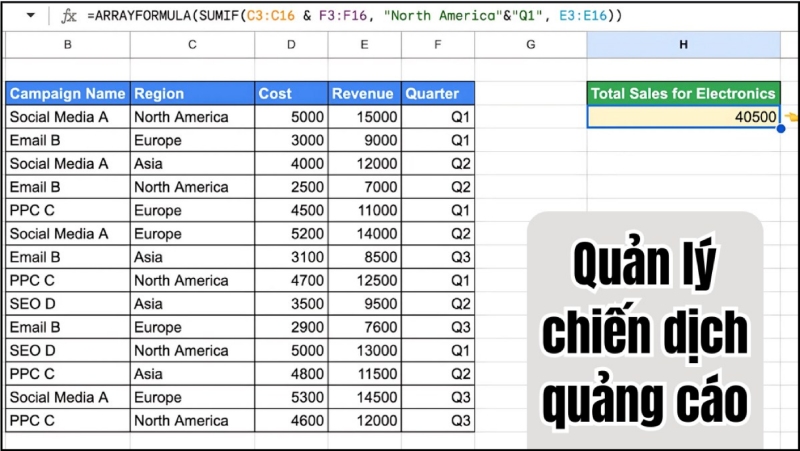Click the Campaign Name header cell

[x=68, y=93]
